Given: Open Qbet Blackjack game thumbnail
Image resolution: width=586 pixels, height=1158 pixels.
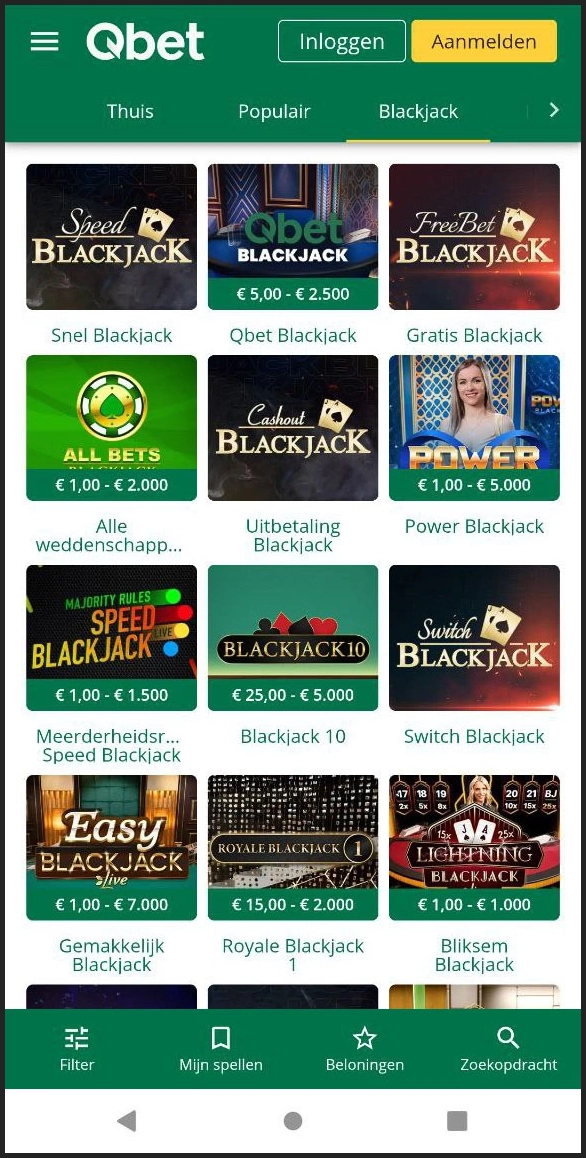Looking at the screenshot, I should coord(293,236).
